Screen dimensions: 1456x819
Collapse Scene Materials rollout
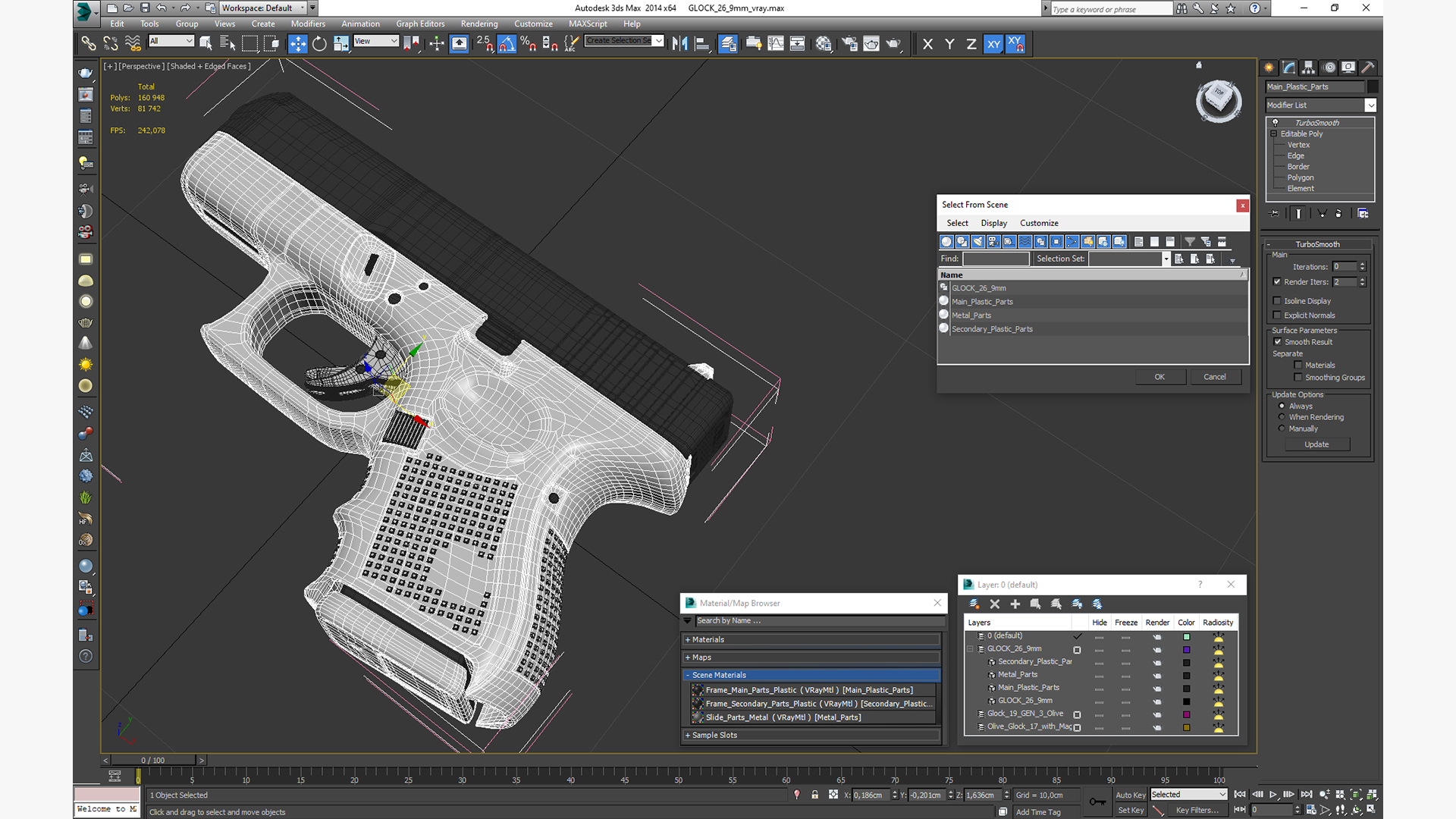tap(811, 675)
